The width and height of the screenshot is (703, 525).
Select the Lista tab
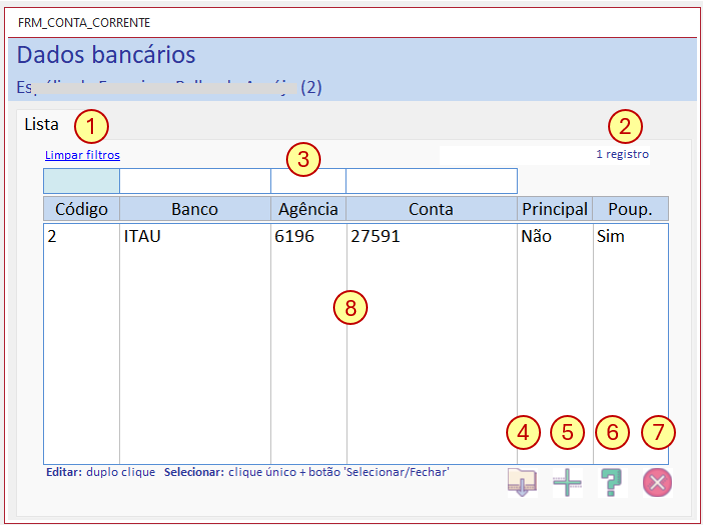(42, 124)
